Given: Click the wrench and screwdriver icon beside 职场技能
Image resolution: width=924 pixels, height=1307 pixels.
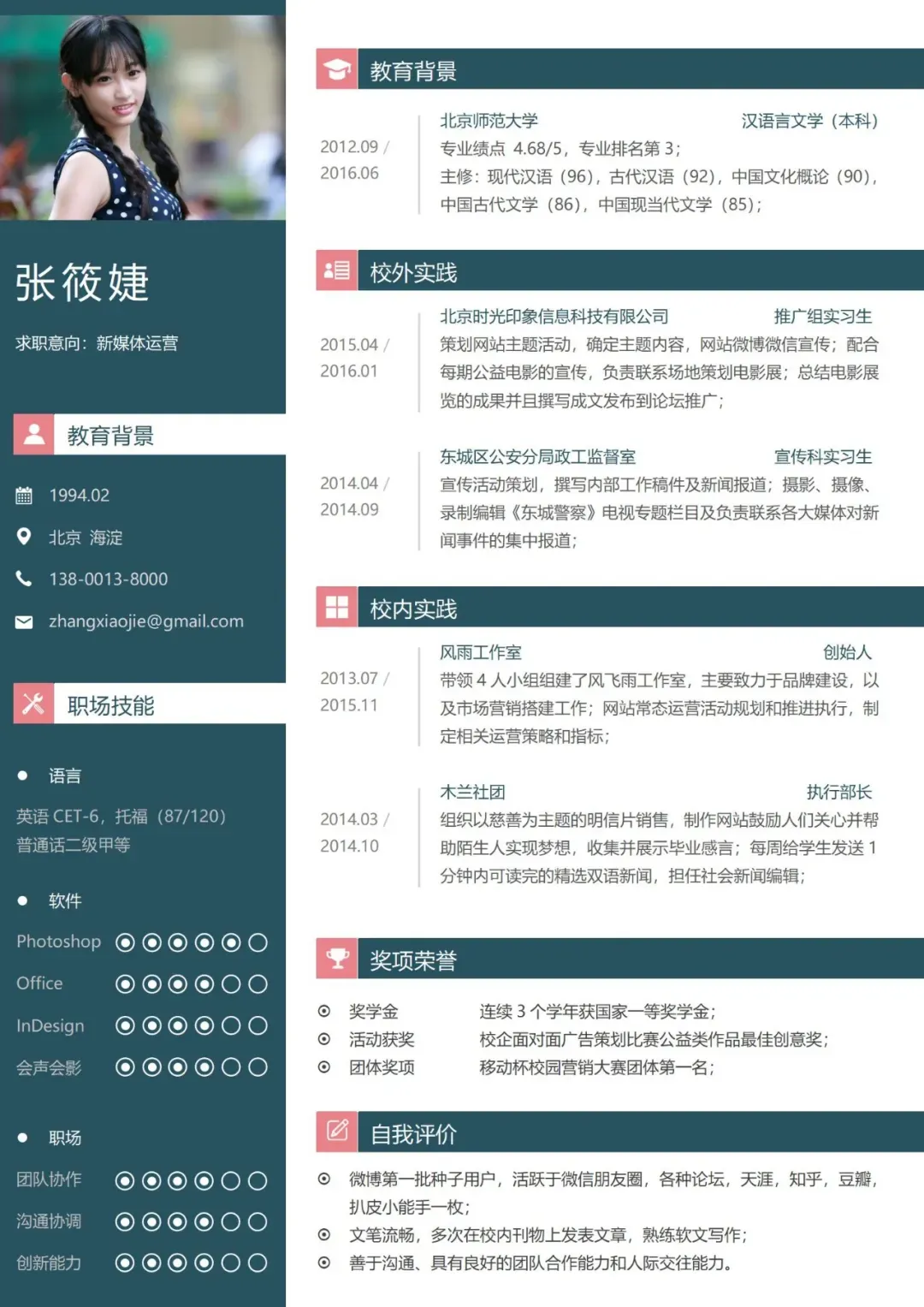Looking at the screenshot, I should 34,704.
